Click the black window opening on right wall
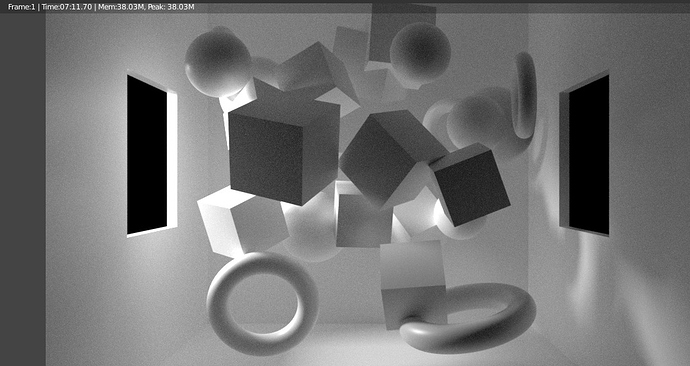 click(589, 155)
